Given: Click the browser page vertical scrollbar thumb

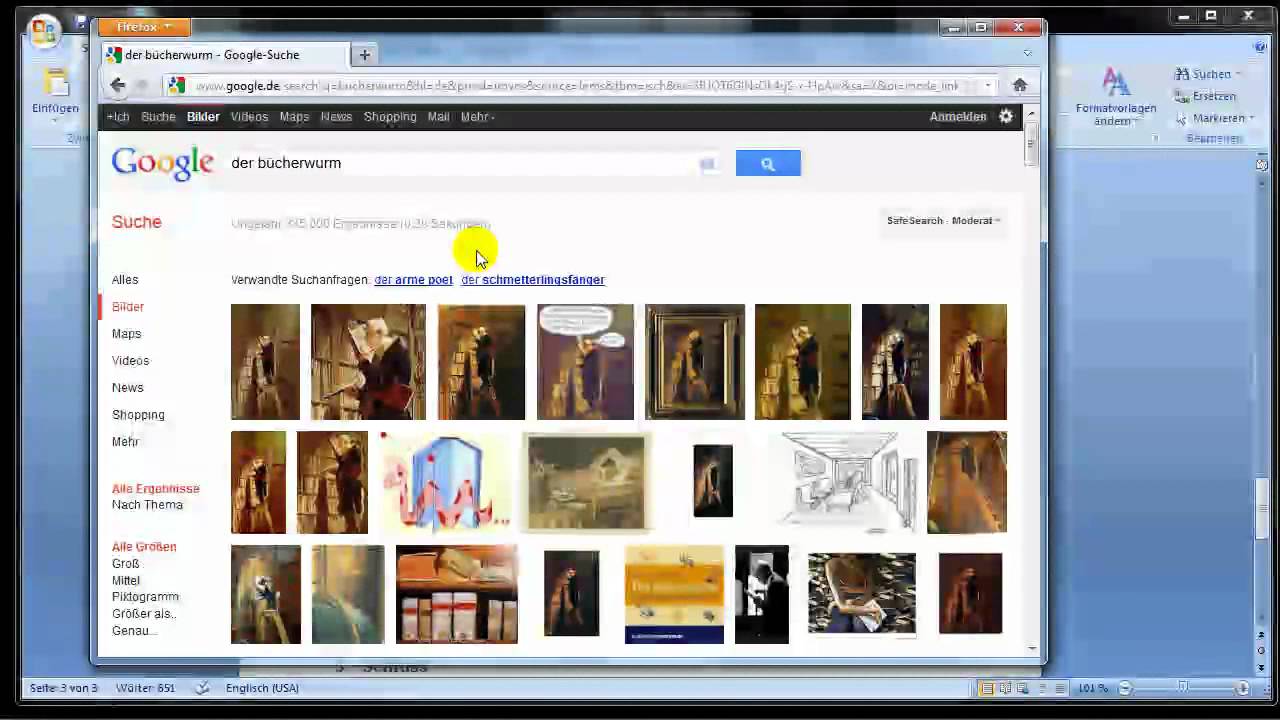Looking at the screenshot, I should click(1032, 146).
